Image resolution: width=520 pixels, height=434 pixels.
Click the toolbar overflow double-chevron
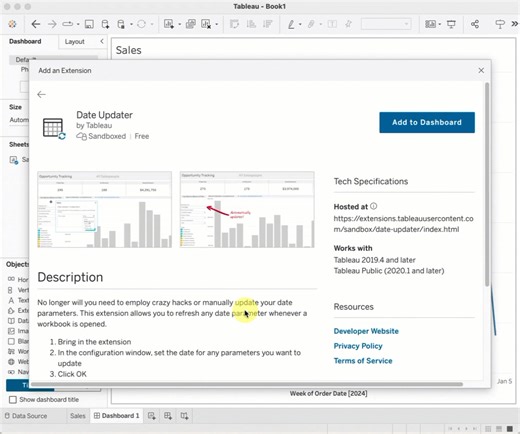[x=515, y=24]
